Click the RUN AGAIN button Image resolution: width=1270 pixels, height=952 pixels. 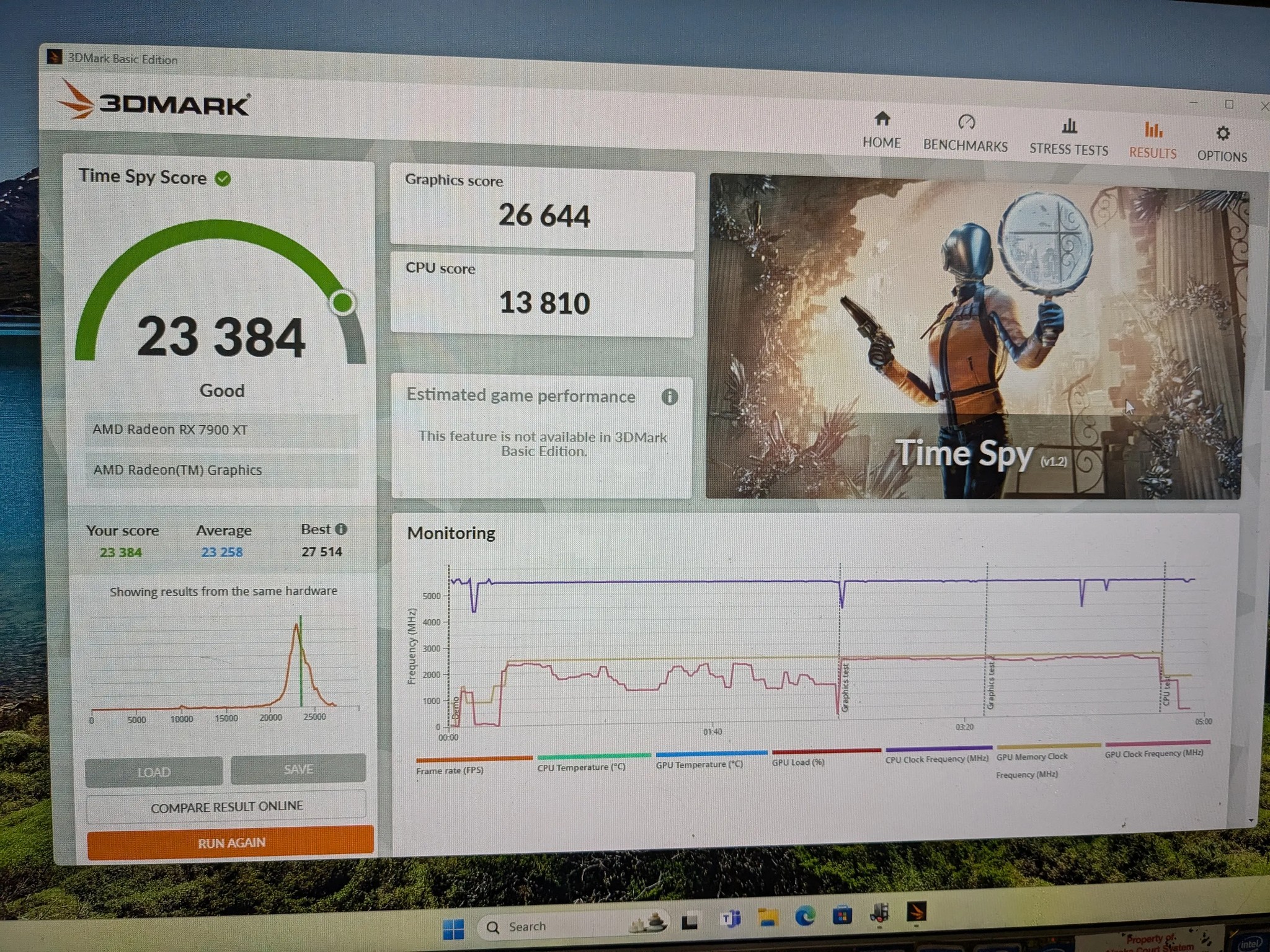coord(231,843)
